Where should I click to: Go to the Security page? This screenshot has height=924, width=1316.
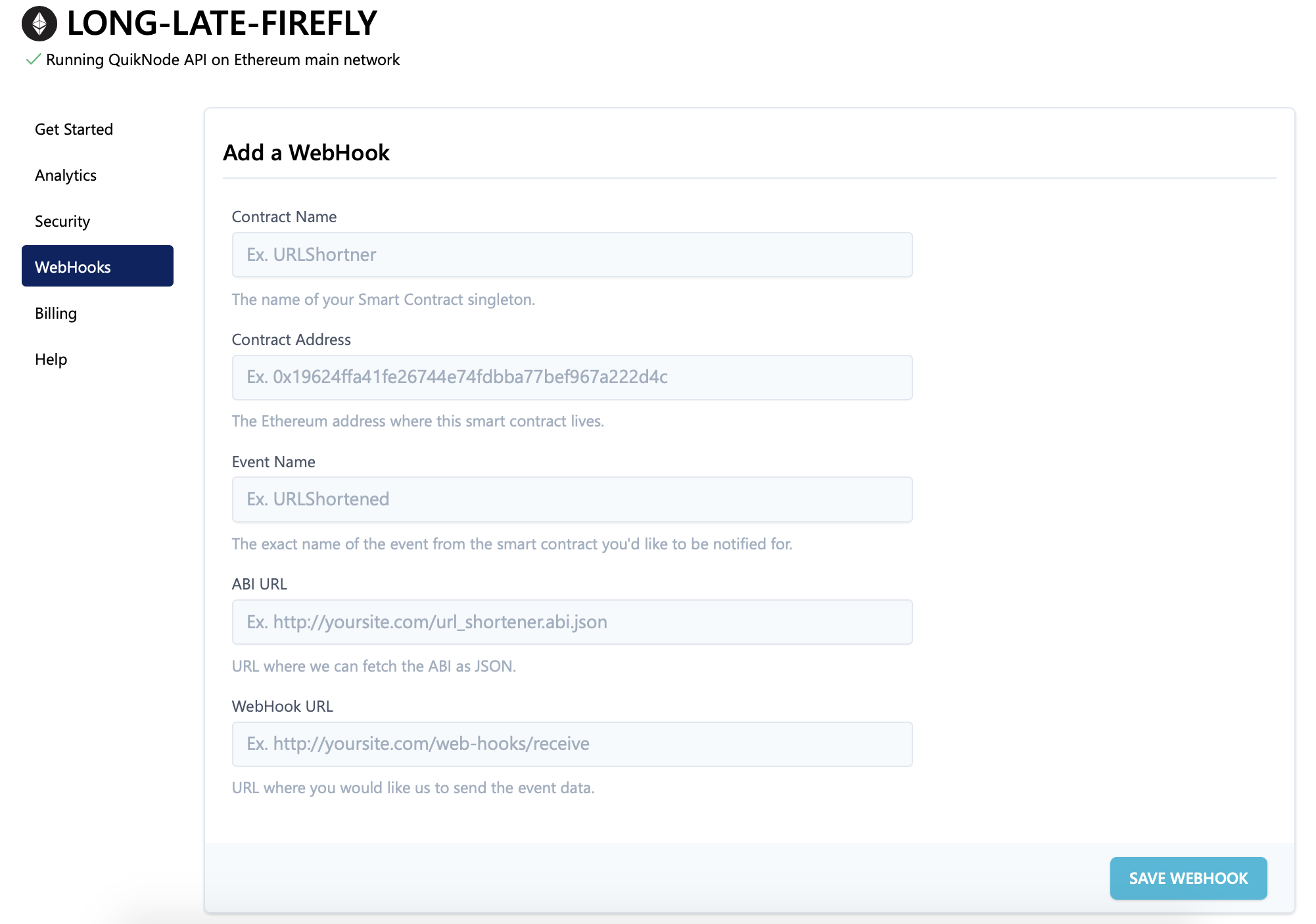pos(62,221)
